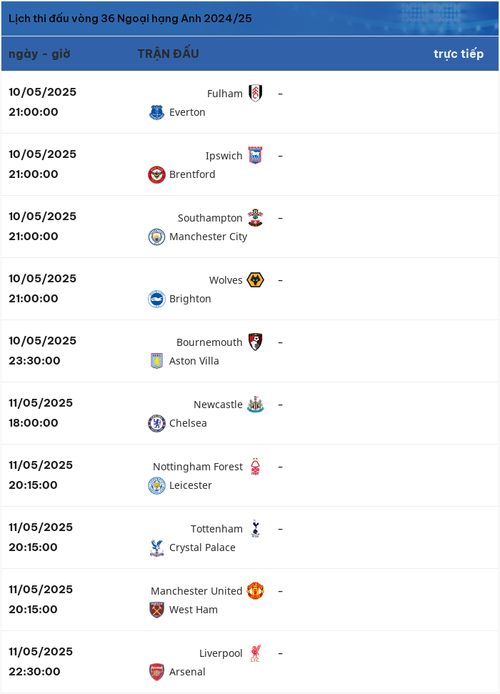Select the West Ham team name
500x694 pixels.
tap(193, 609)
